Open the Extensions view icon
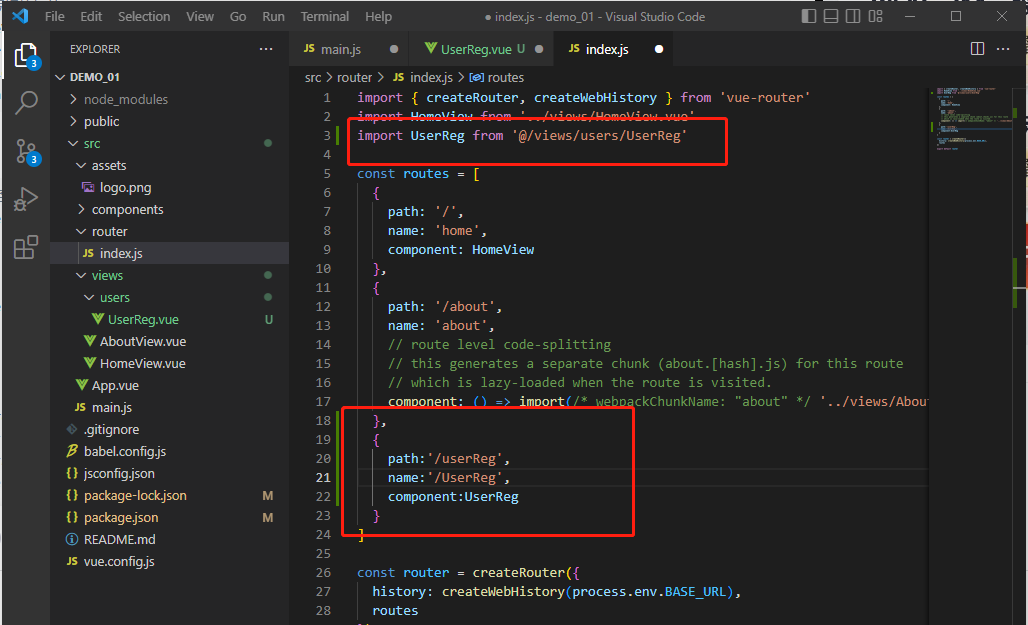The image size is (1028, 625). tap(26, 247)
